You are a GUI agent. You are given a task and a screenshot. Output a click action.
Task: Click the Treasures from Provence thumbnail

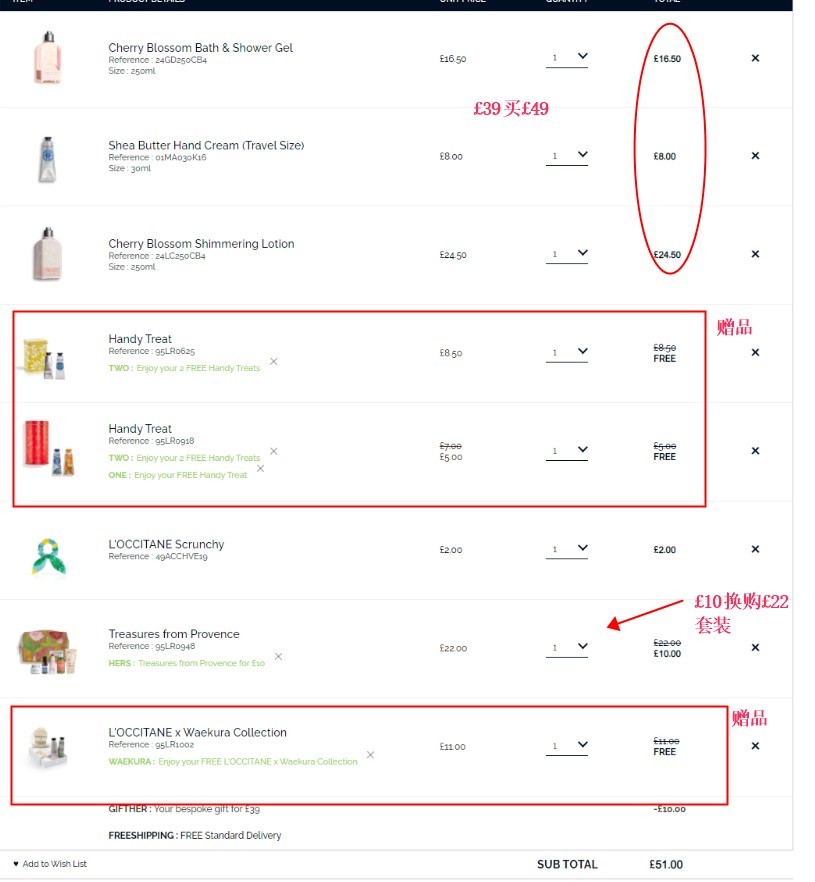click(47, 651)
